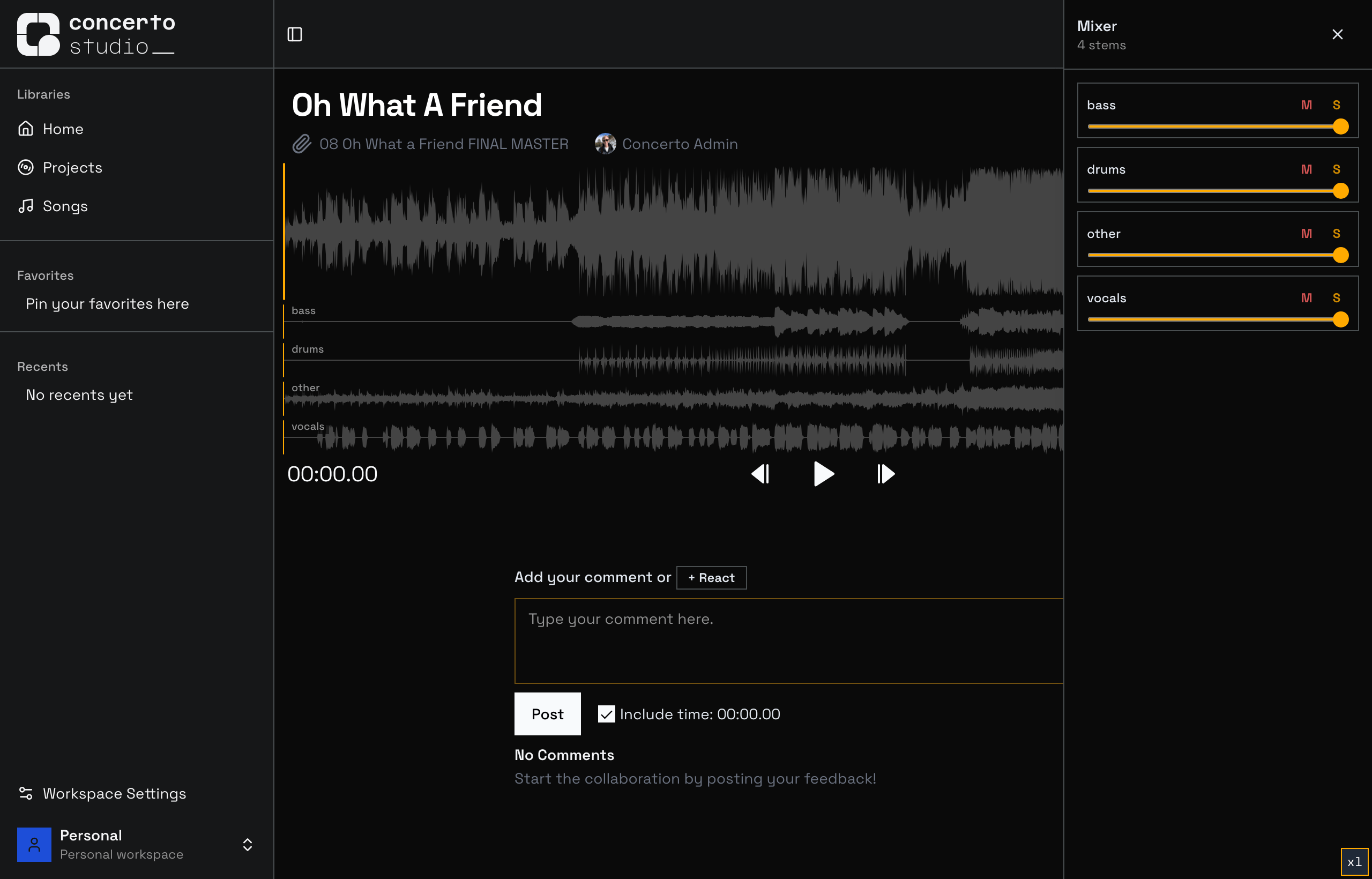Skip forward with the next button
1372x879 pixels.
click(886, 474)
